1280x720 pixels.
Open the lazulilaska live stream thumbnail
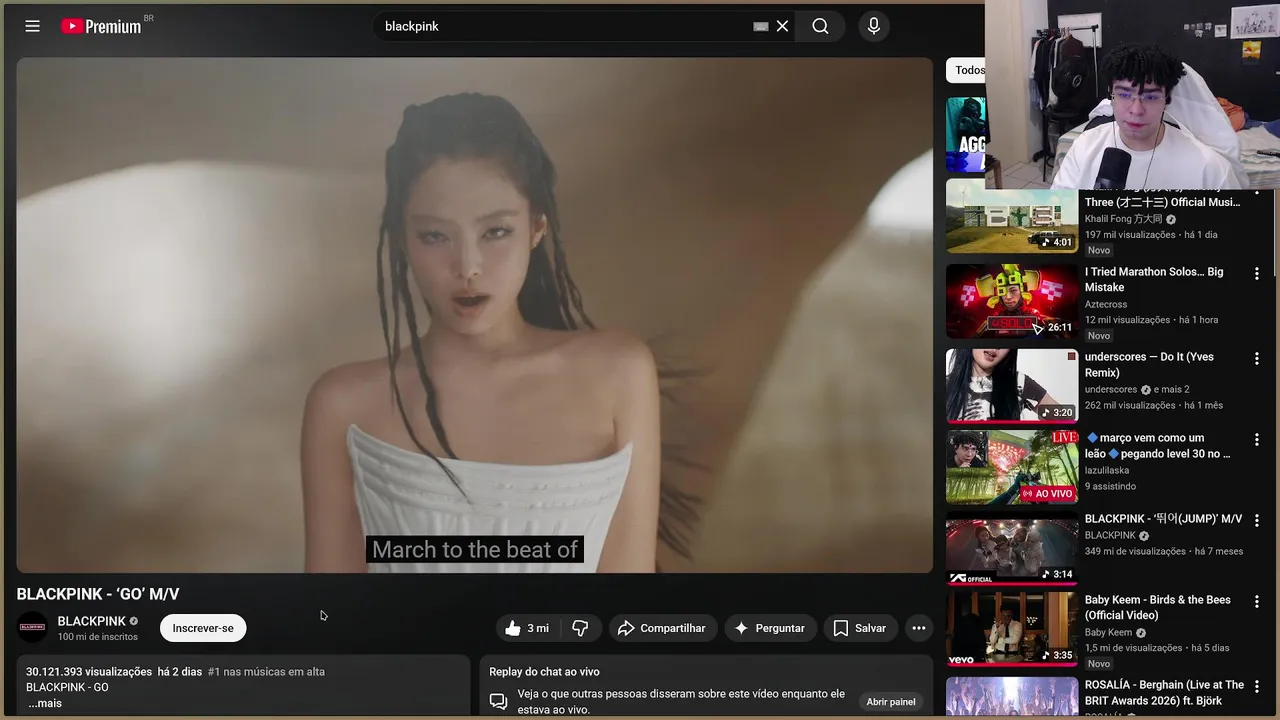click(x=1012, y=467)
